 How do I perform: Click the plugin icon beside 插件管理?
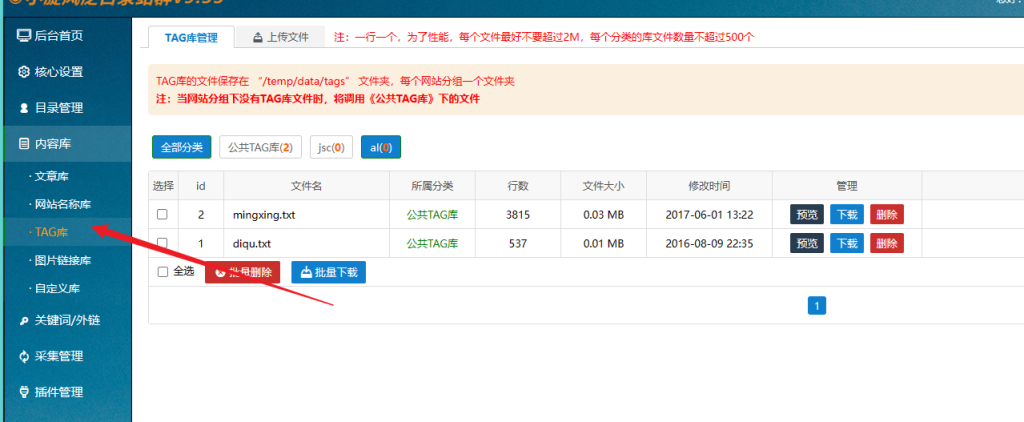point(24,392)
